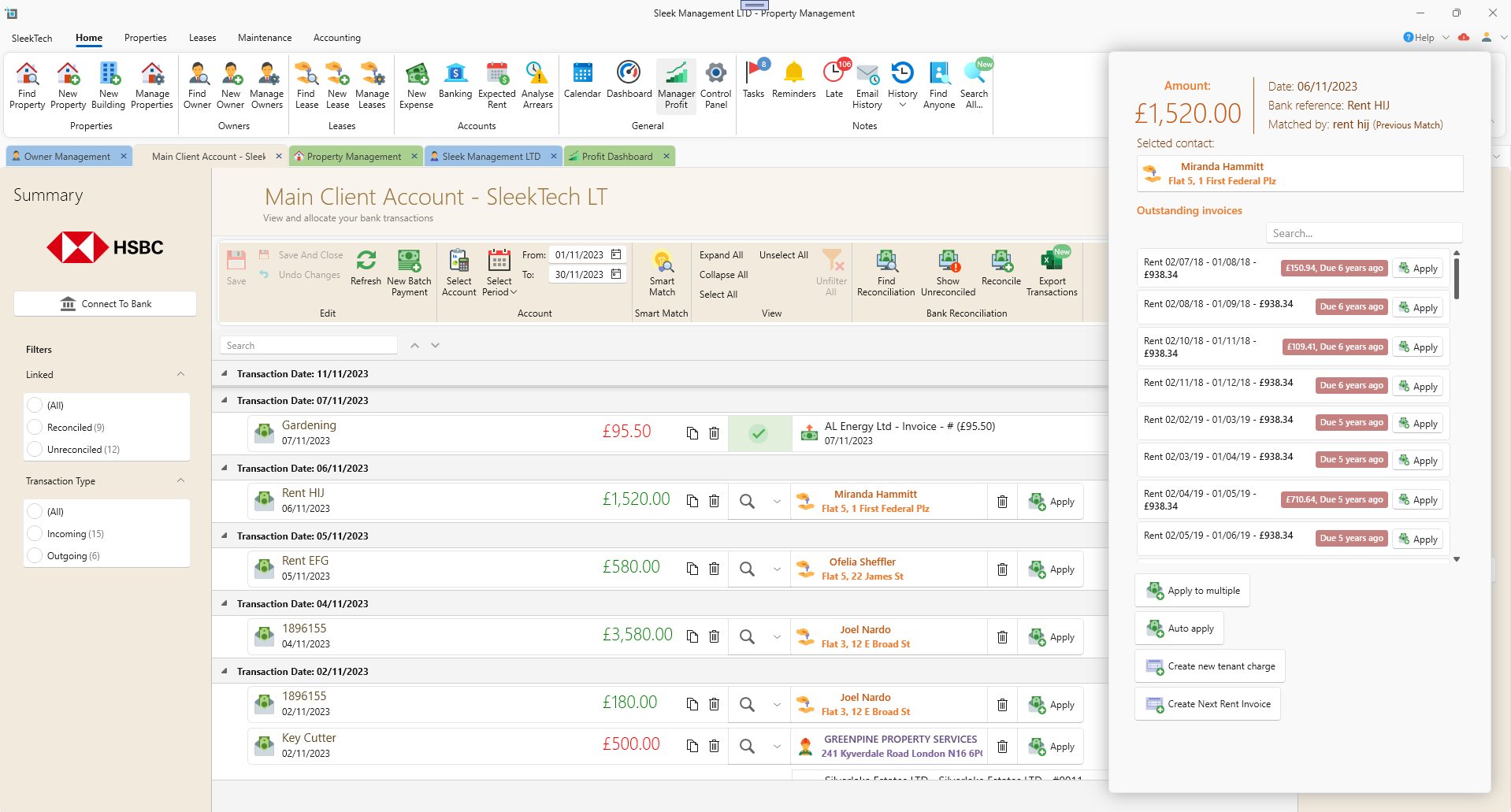Export Transactions to Excel
The image size is (1511, 812).
[x=1052, y=273]
